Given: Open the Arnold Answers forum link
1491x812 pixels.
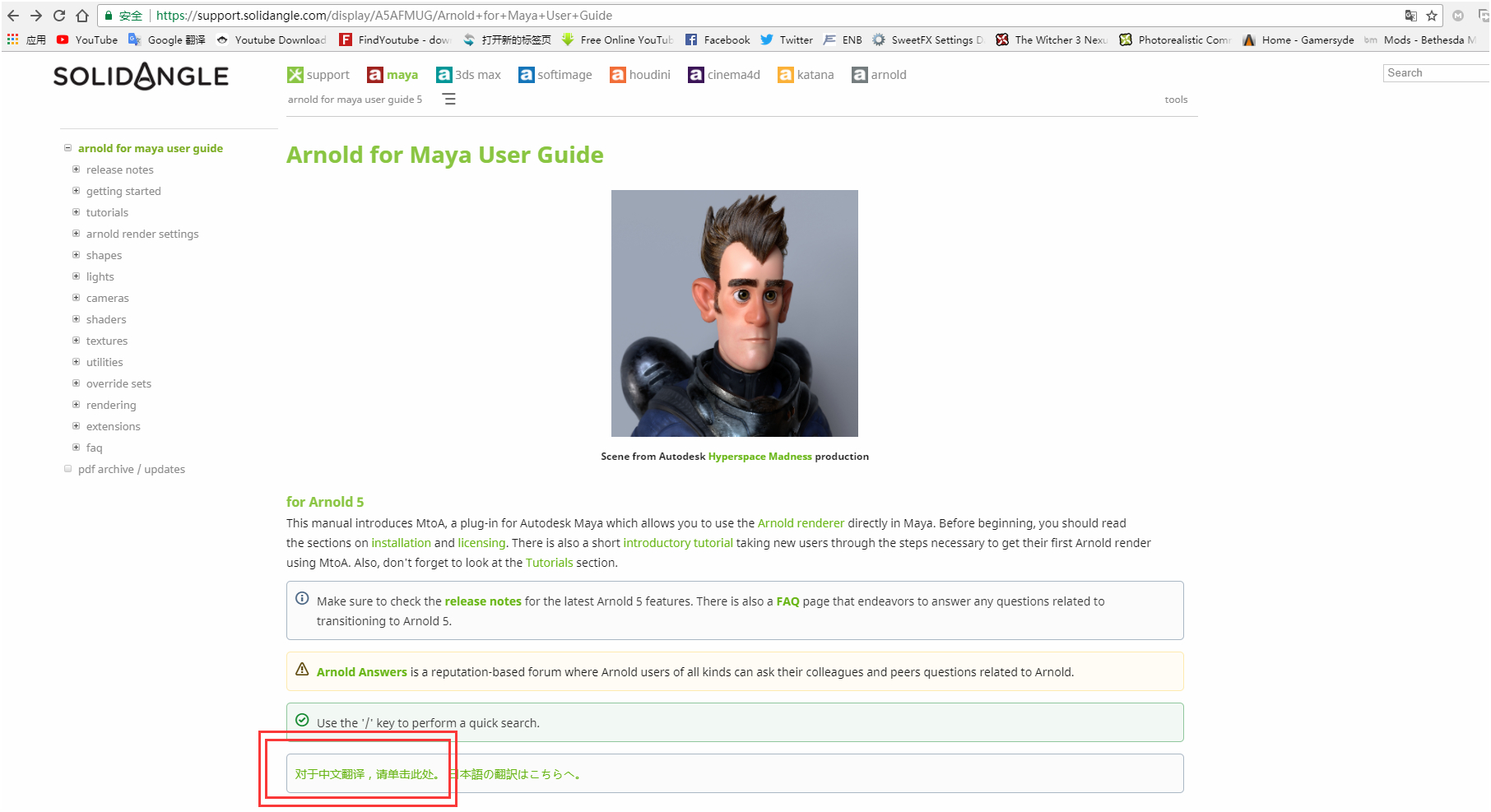Looking at the screenshot, I should (x=362, y=672).
